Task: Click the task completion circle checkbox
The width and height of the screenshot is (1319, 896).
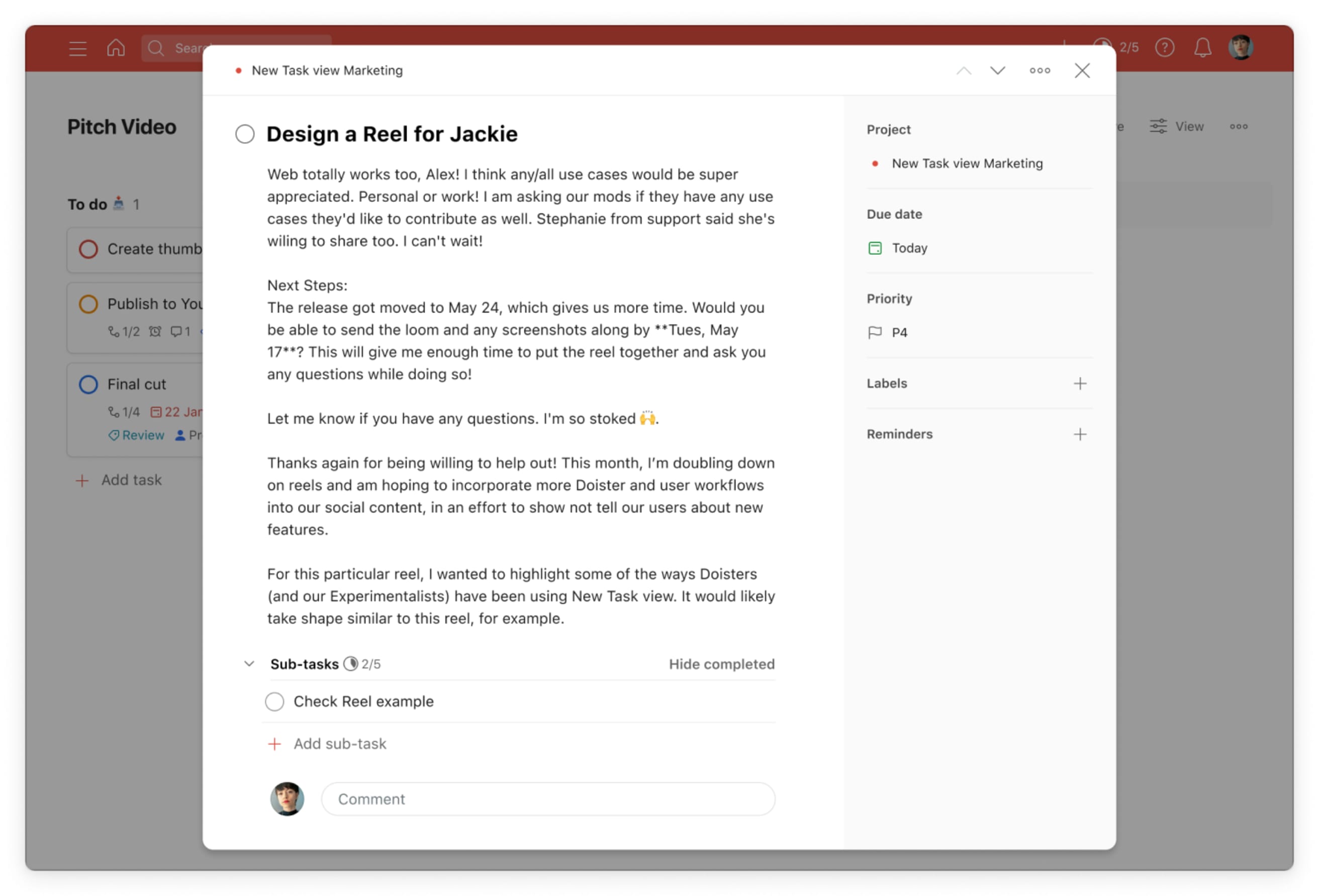Action: [x=245, y=133]
